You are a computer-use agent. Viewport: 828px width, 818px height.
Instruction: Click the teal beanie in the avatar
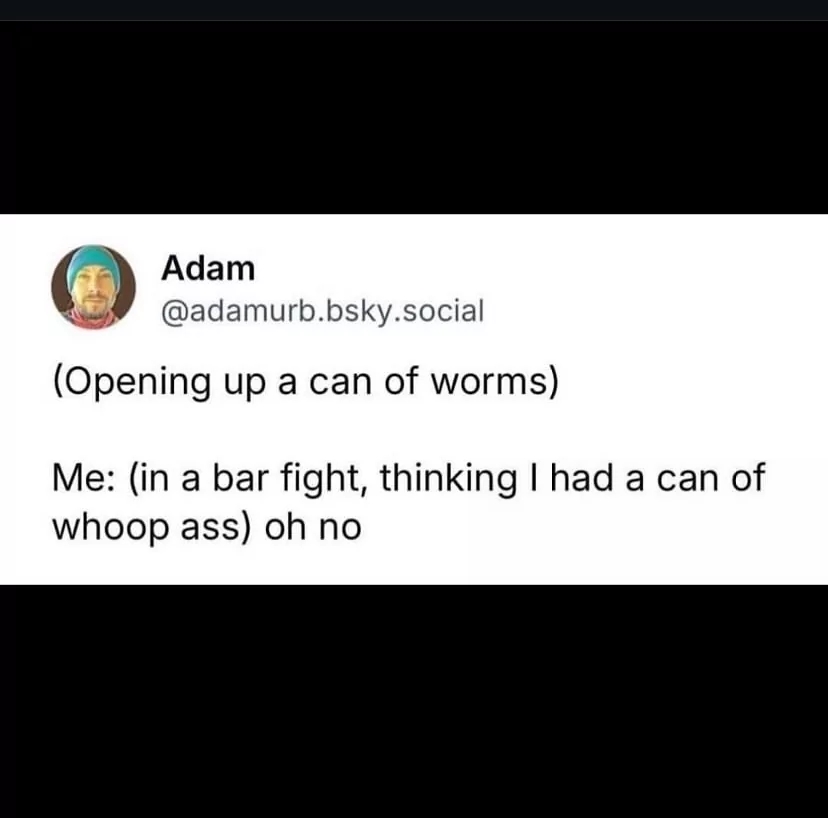94,262
